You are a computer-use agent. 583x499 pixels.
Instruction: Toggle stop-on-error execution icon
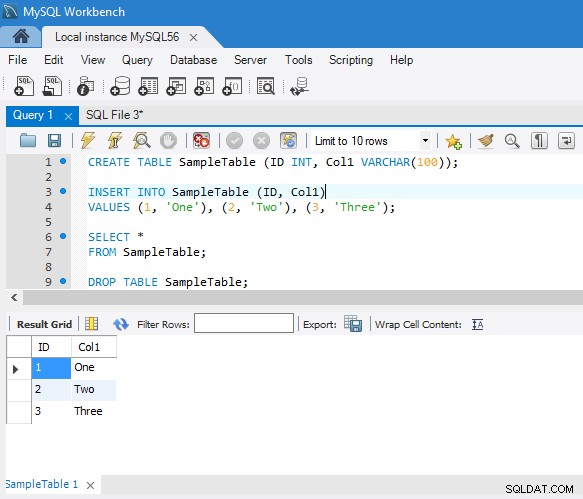(201, 141)
